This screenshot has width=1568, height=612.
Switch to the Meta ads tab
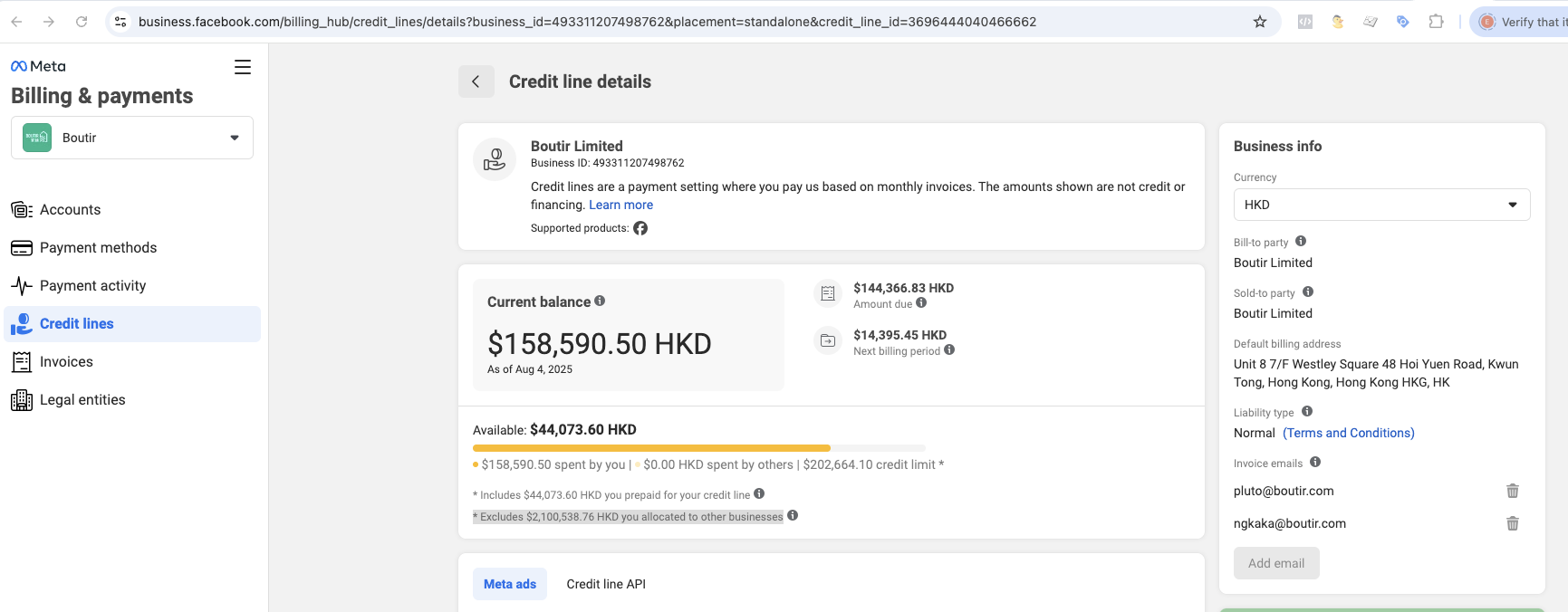pos(510,584)
